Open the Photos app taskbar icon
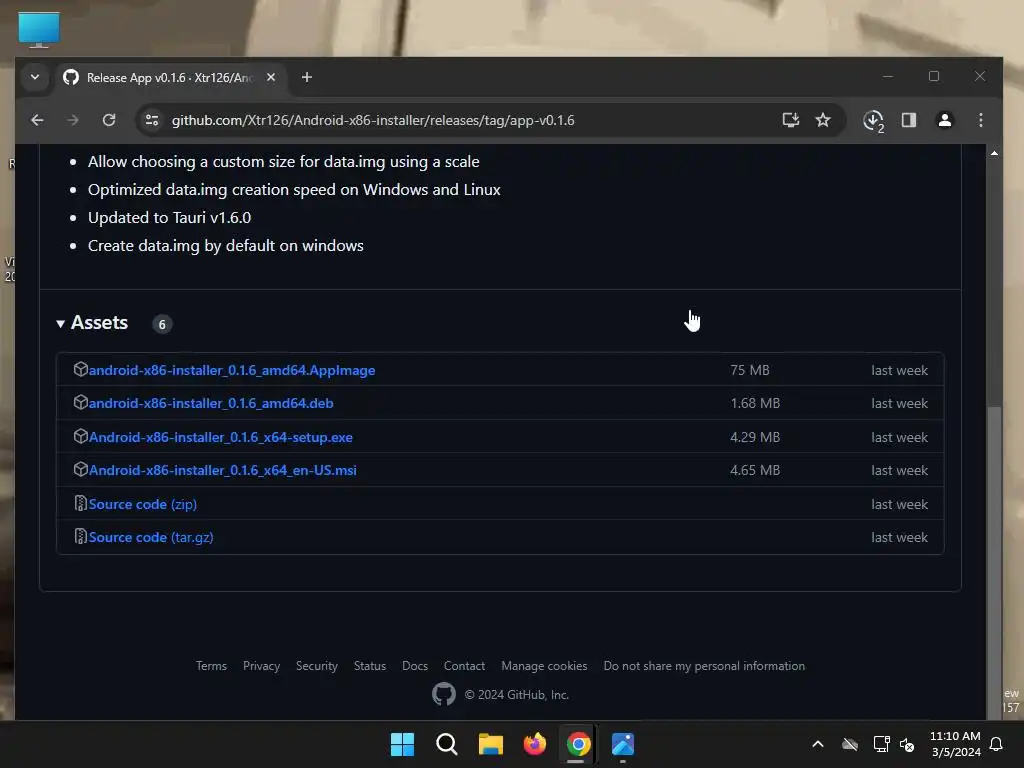This screenshot has height=768, width=1024. pos(623,744)
